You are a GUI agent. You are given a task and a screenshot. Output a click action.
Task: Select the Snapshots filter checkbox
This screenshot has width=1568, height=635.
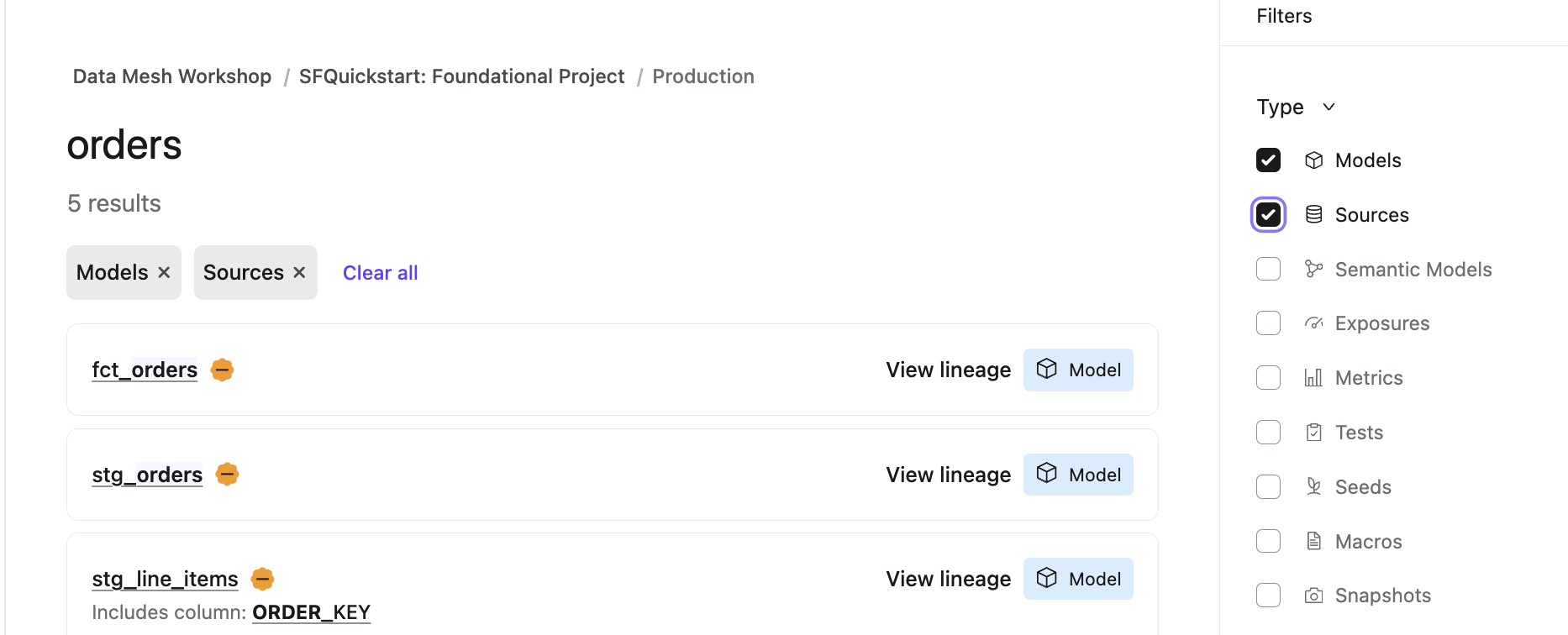pyautogui.click(x=1268, y=596)
